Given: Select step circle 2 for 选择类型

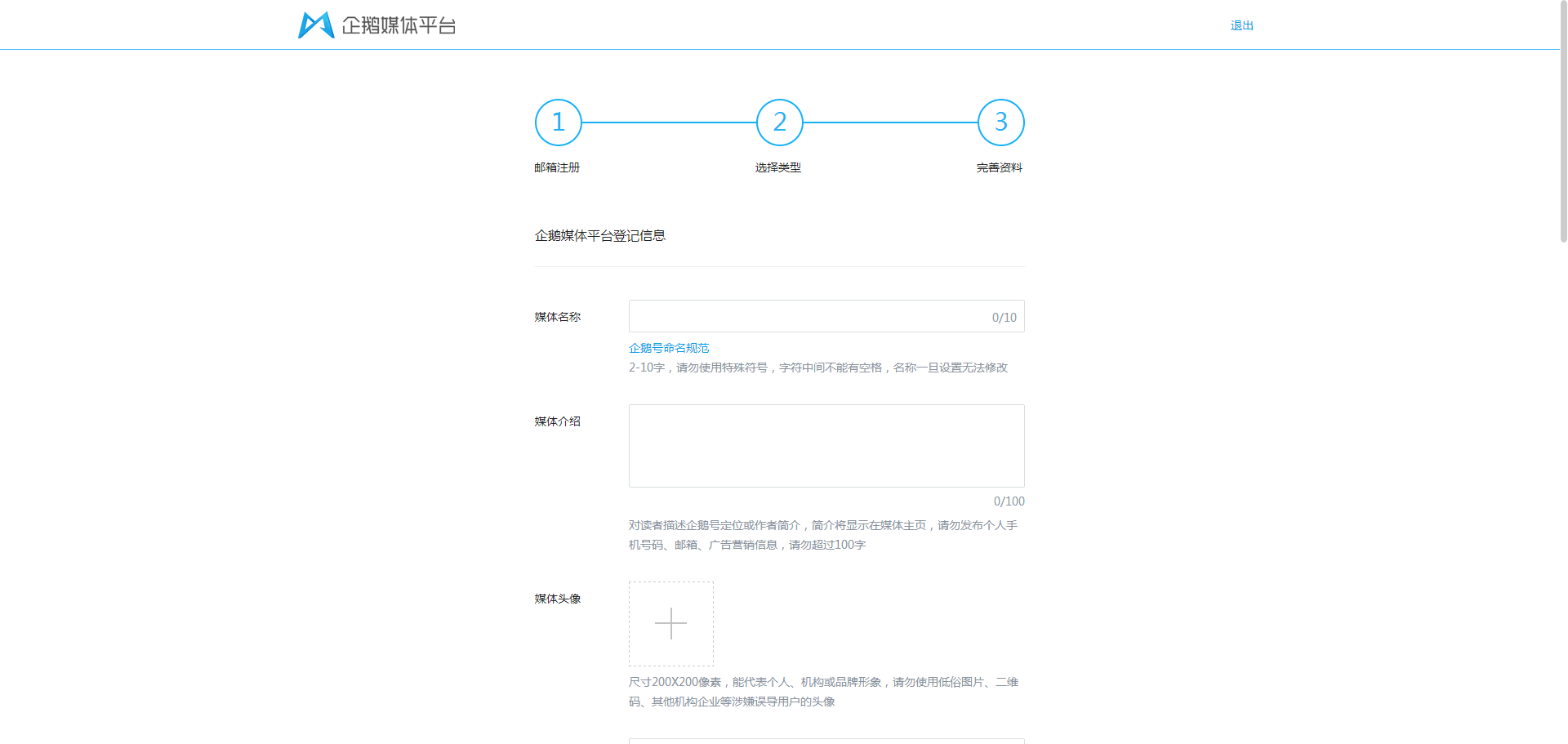Looking at the screenshot, I should [778, 123].
